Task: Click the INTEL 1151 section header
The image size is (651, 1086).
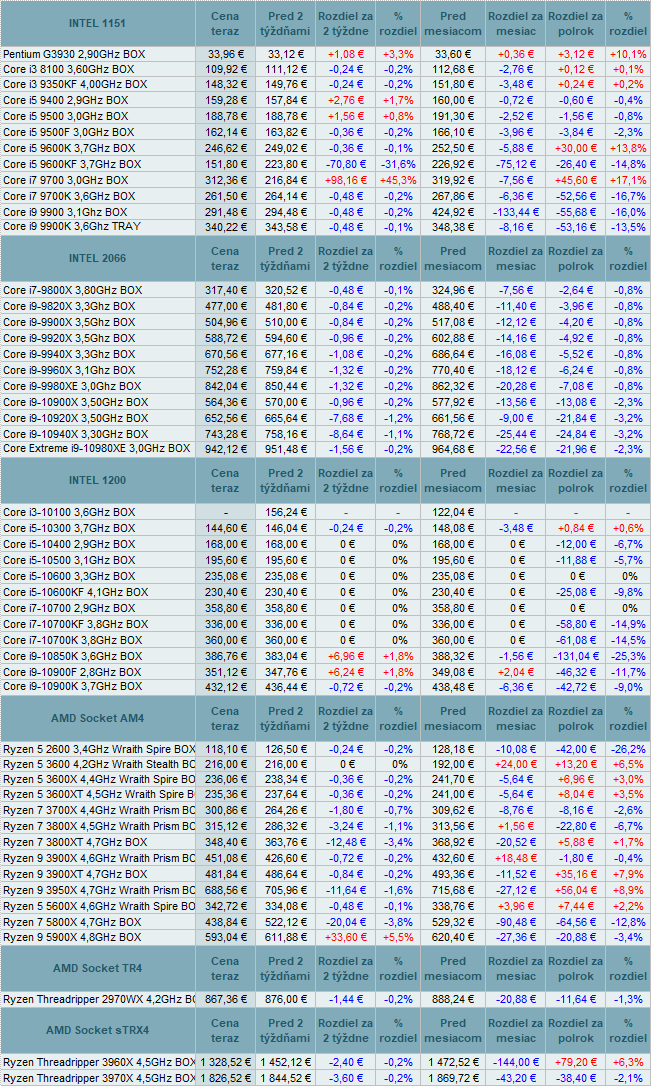Action: [x=98, y=24]
